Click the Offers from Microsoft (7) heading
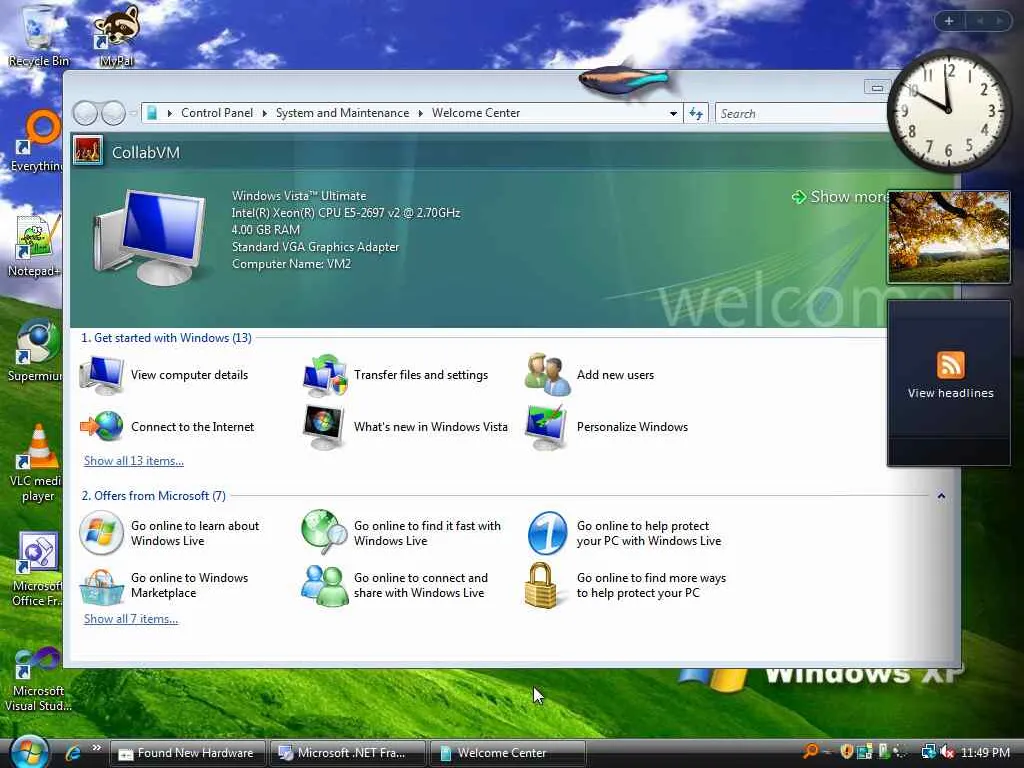 [153, 496]
